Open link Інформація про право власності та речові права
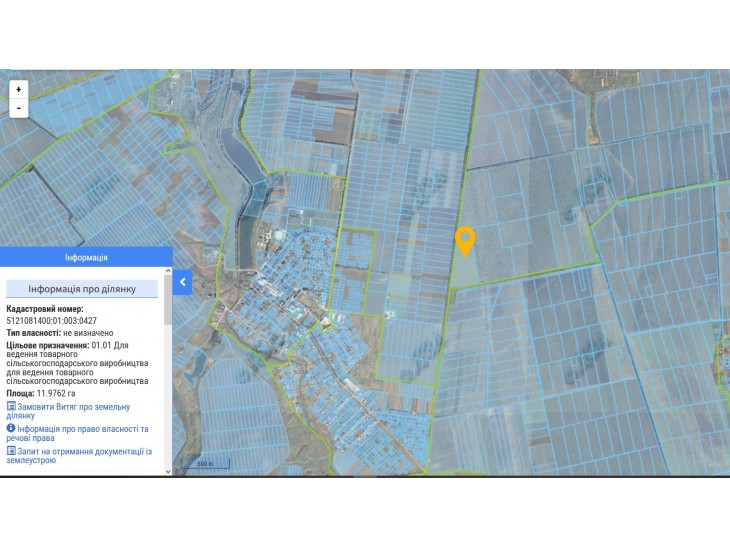 77,433
